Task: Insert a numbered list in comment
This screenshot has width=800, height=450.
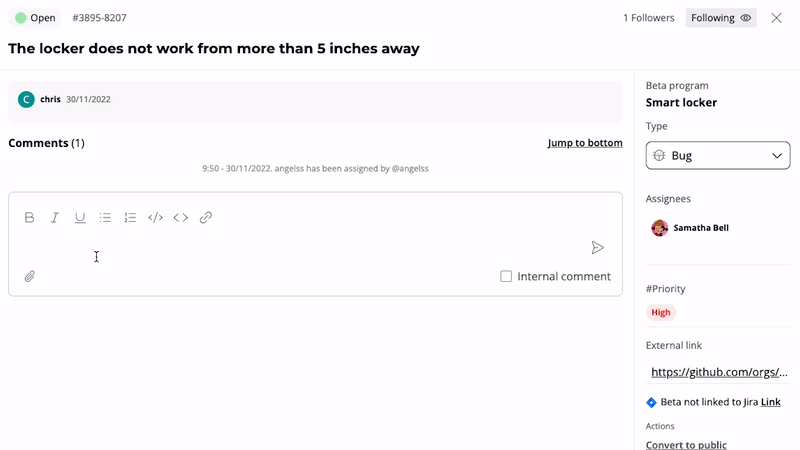Action: (x=130, y=217)
